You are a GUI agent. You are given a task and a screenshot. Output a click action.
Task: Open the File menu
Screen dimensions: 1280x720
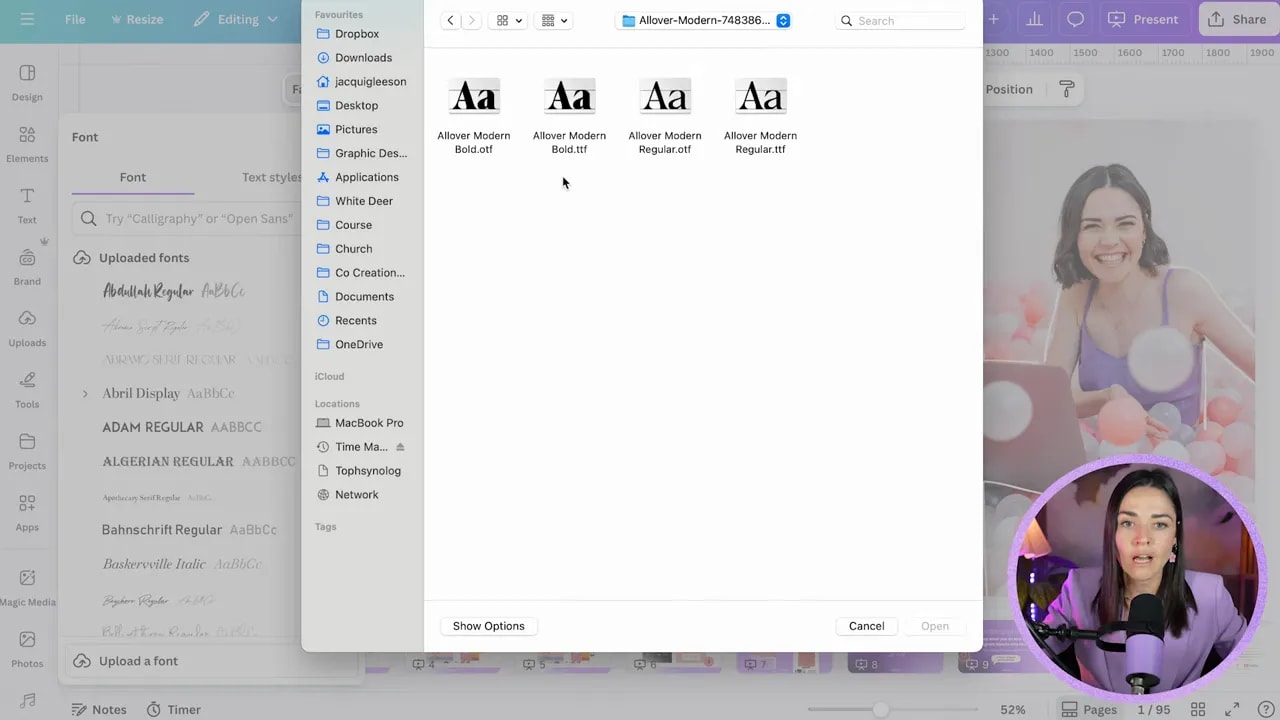click(x=75, y=19)
